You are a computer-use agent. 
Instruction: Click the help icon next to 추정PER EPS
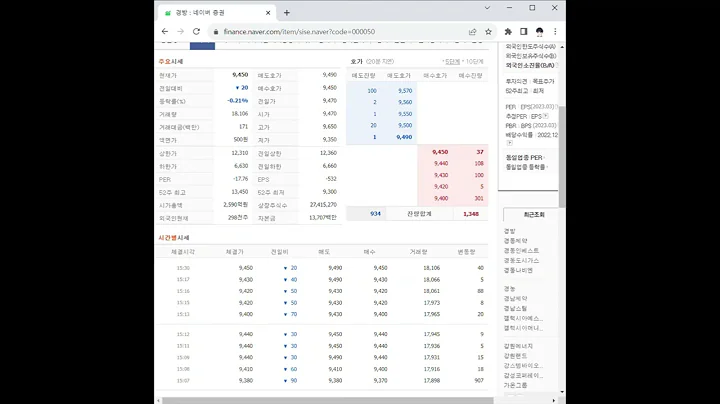pyautogui.click(x=546, y=116)
